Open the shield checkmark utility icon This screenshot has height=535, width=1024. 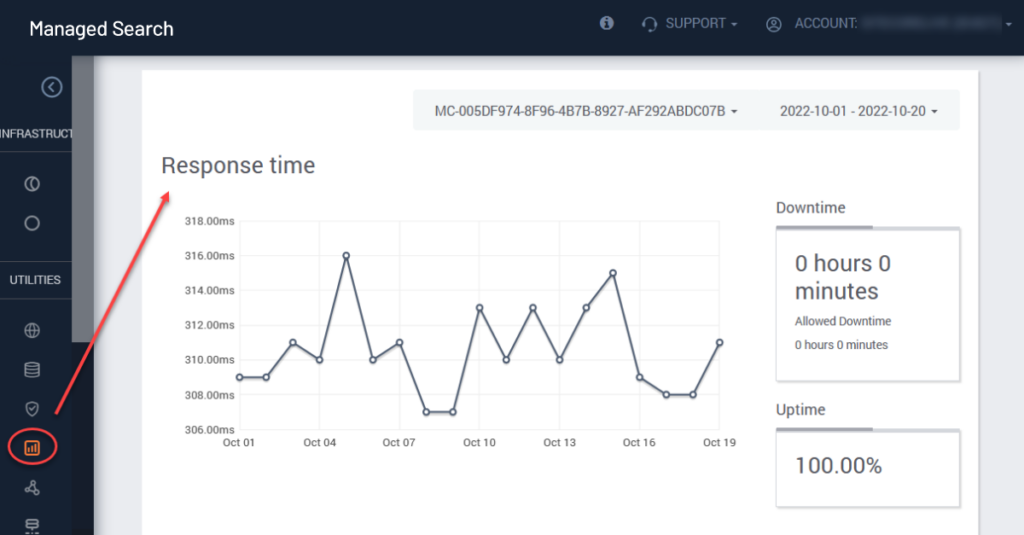(32, 409)
